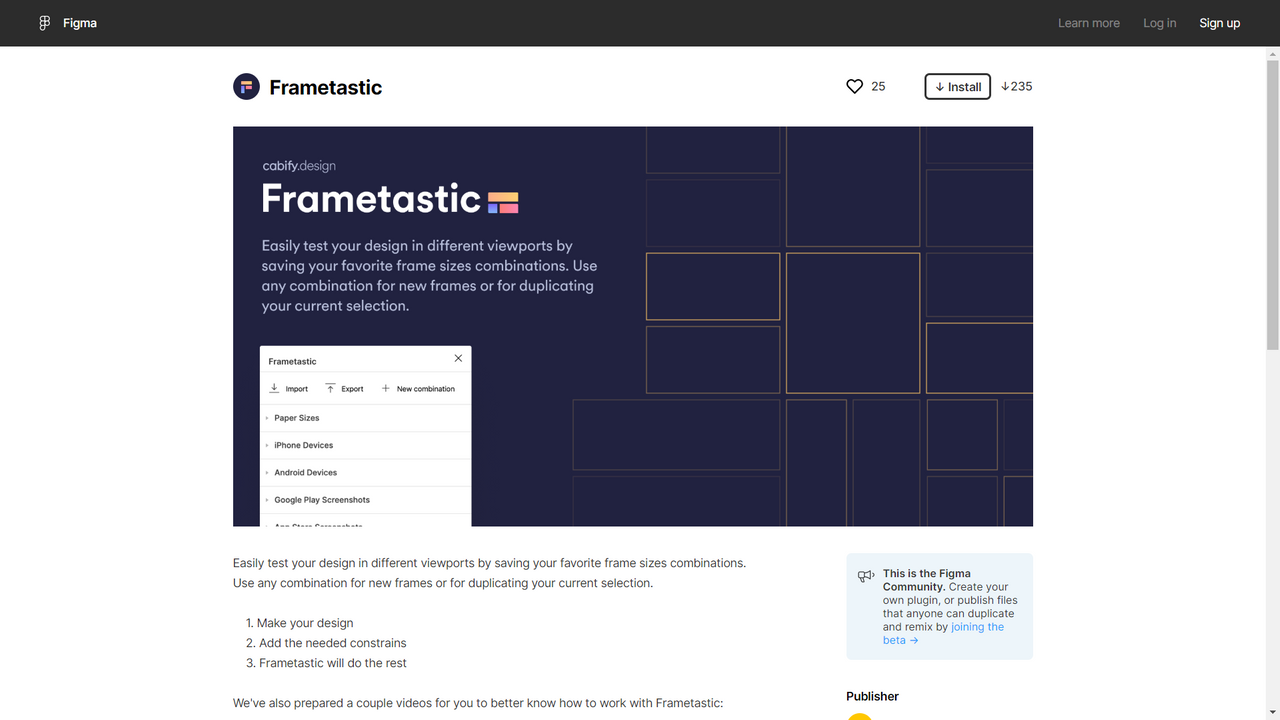Image resolution: width=1280 pixels, height=720 pixels.
Task: Click Import in the plugin preview
Action: [x=289, y=389]
